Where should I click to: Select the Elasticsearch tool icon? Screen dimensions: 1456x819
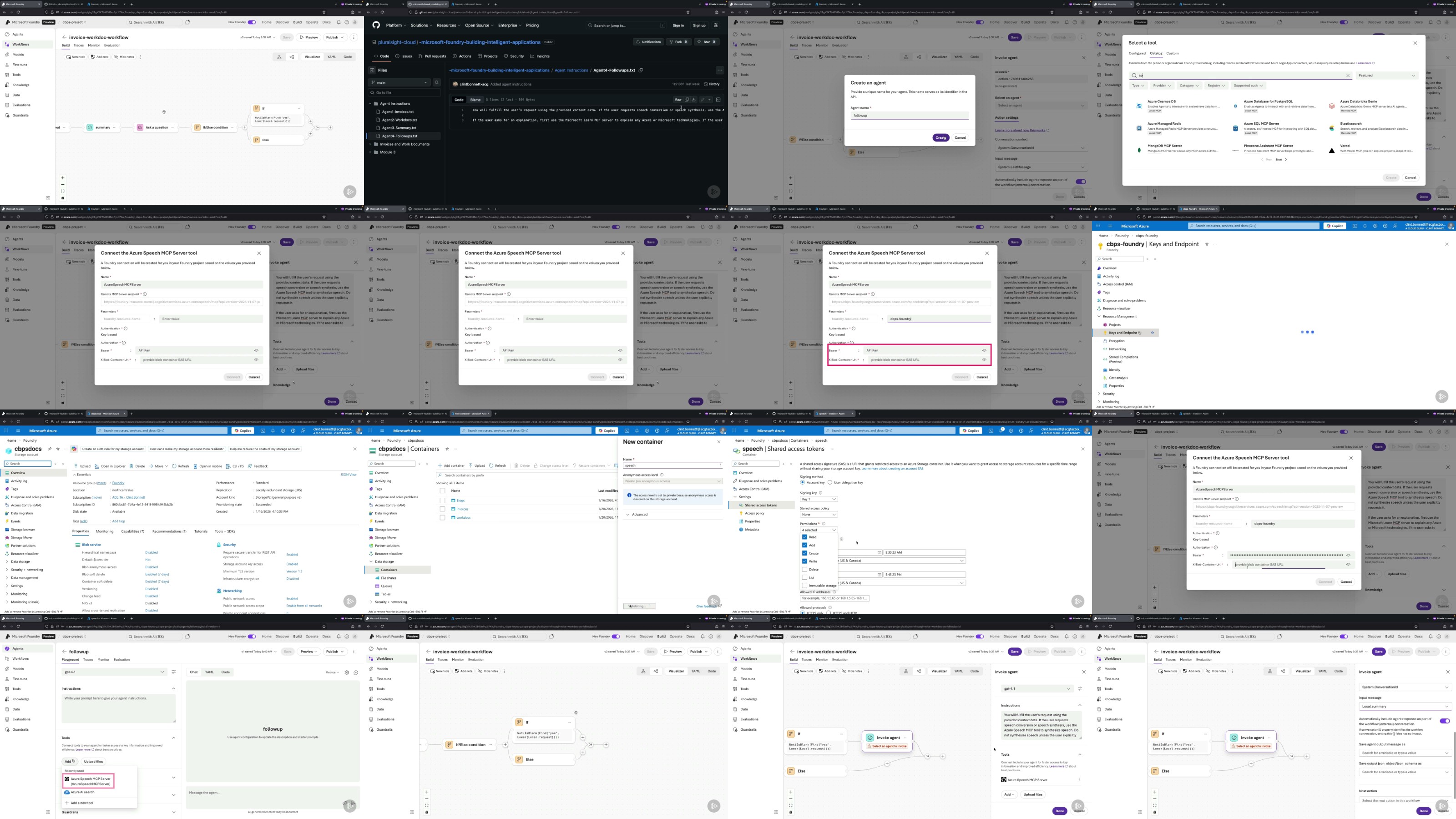(1332, 128)
